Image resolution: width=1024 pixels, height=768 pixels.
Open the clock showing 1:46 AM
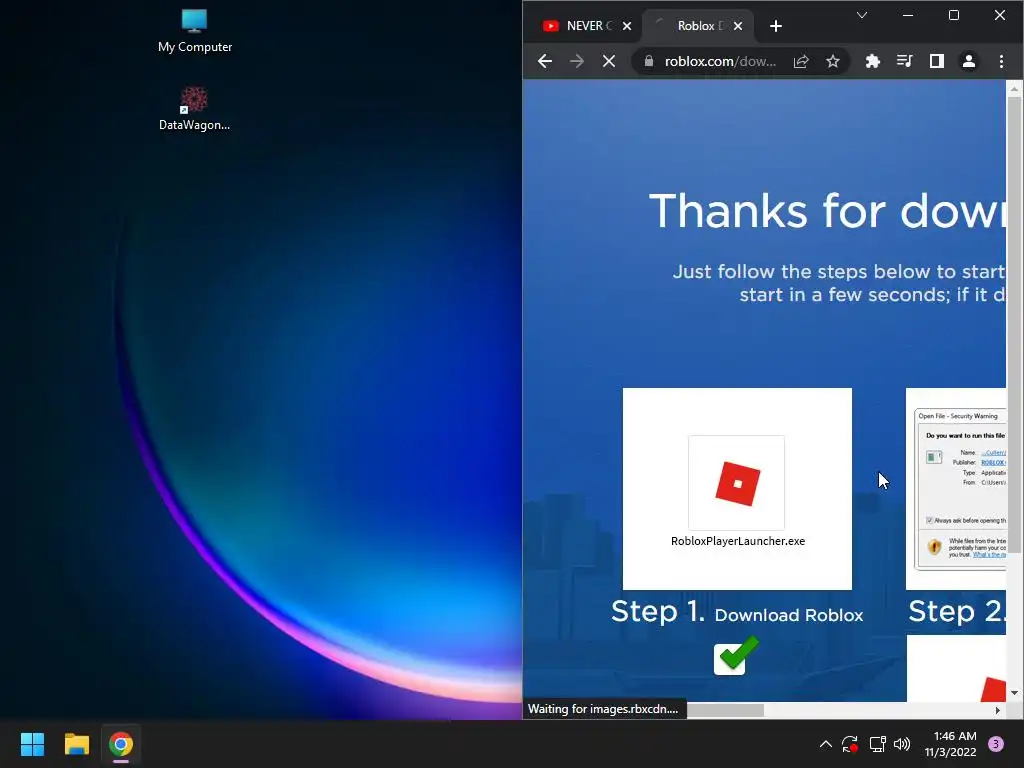[x=951, y=744]
